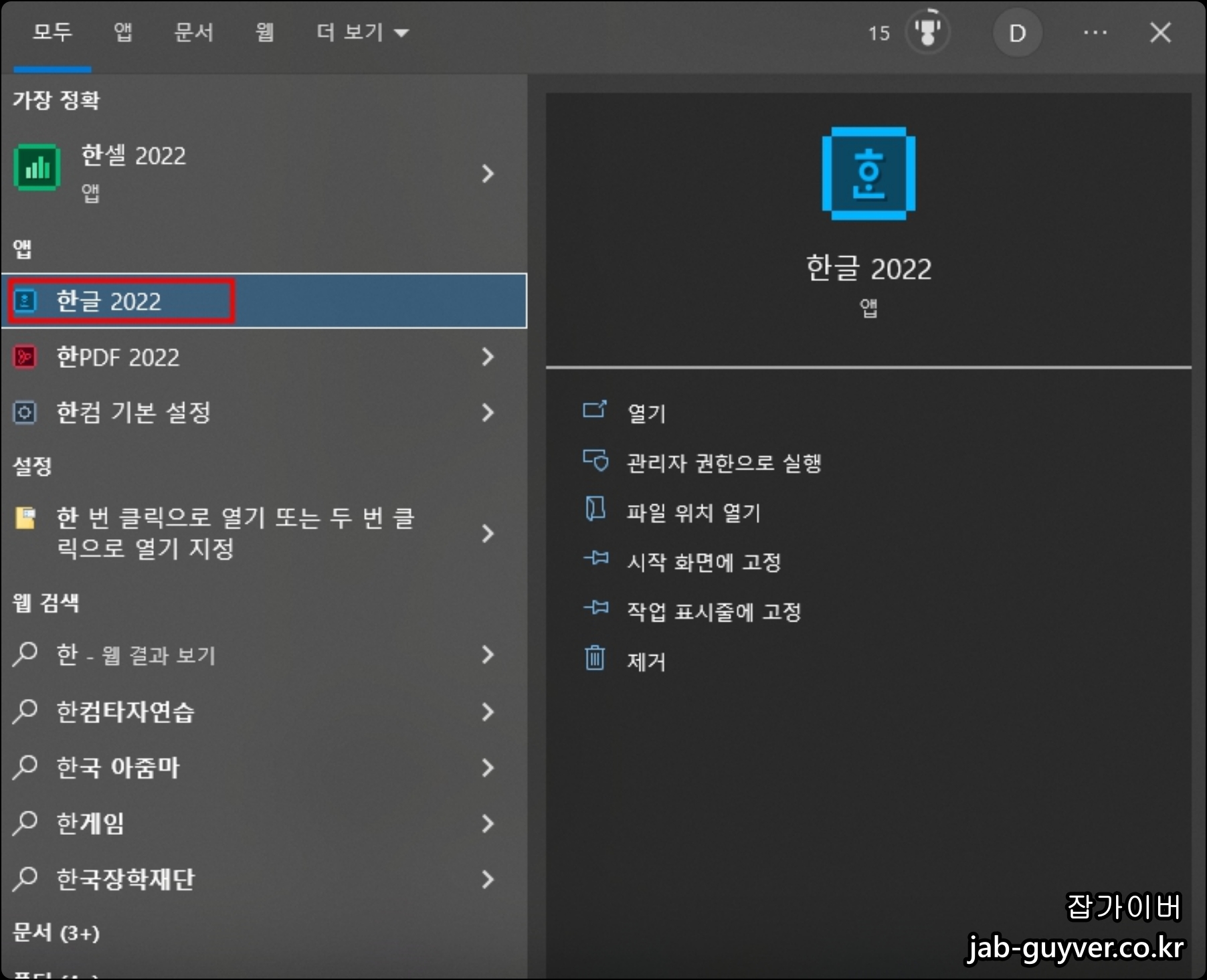Click 열기 to launch 한글 2022
Image resolution: width=1207 pixels, height=980 pixels.
[646, 413]
